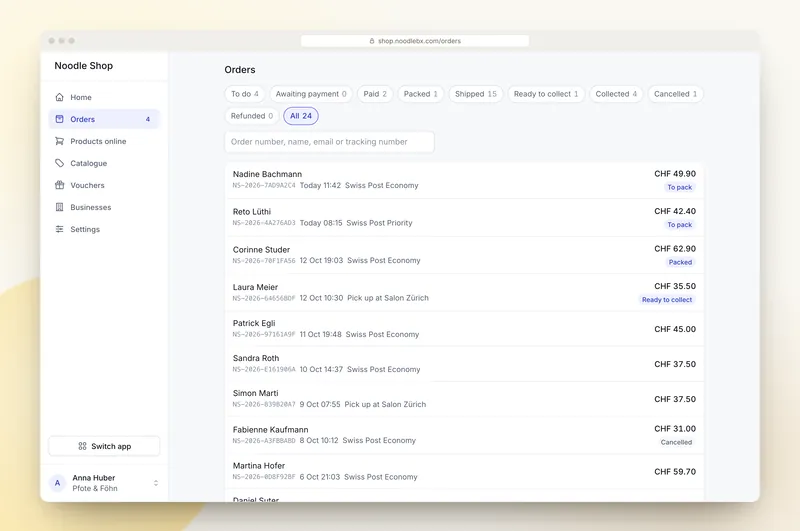Open Reto Lüthi's order
The width and height of the screenshot is (800, 531).
464,218
